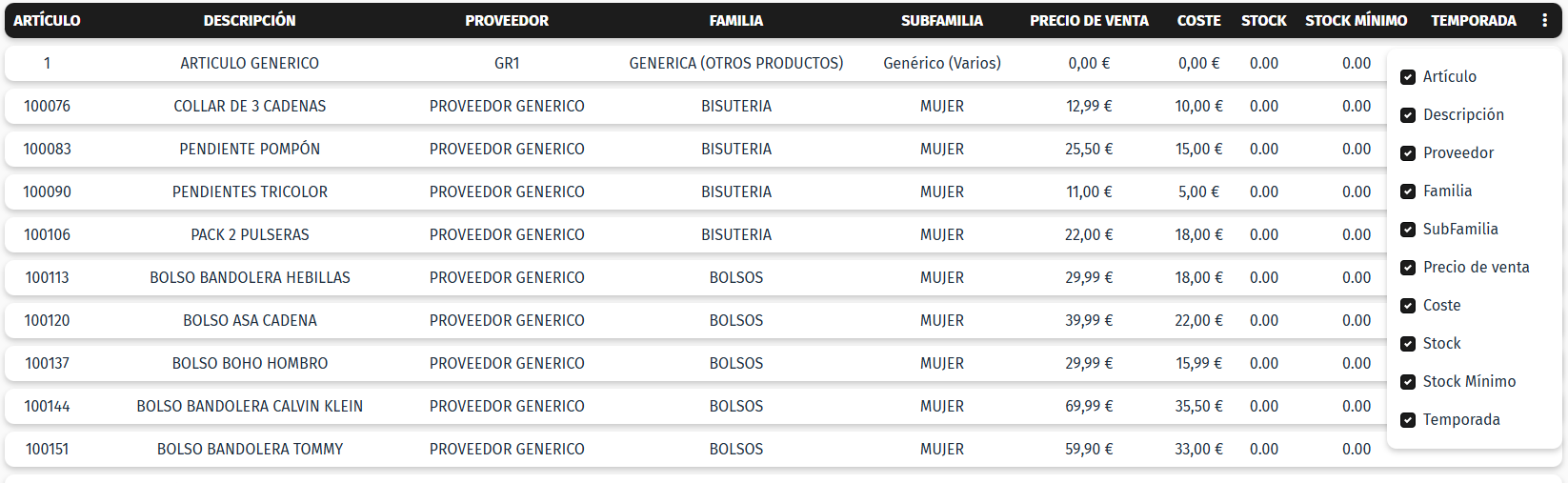This screenshot has height=483, width=1568.
Task: Disable the Familia column checkbox
Action: [x=1408, y=191]
